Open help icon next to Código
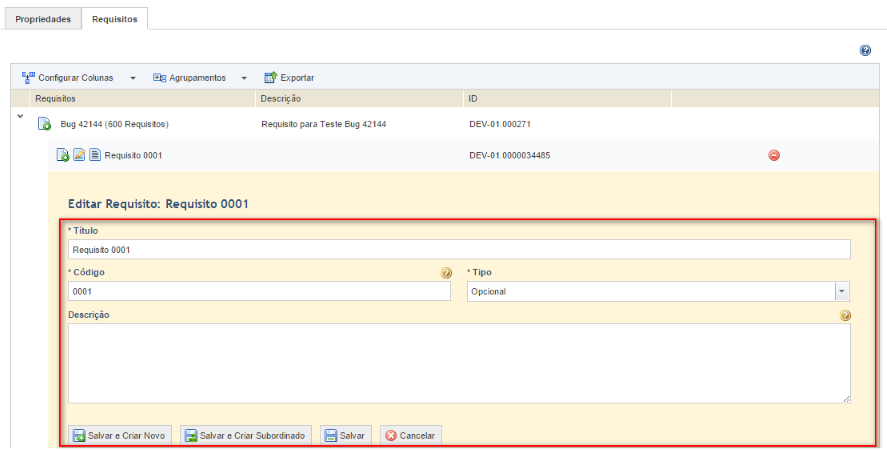The image size is (887, 450). coord(446,273)
